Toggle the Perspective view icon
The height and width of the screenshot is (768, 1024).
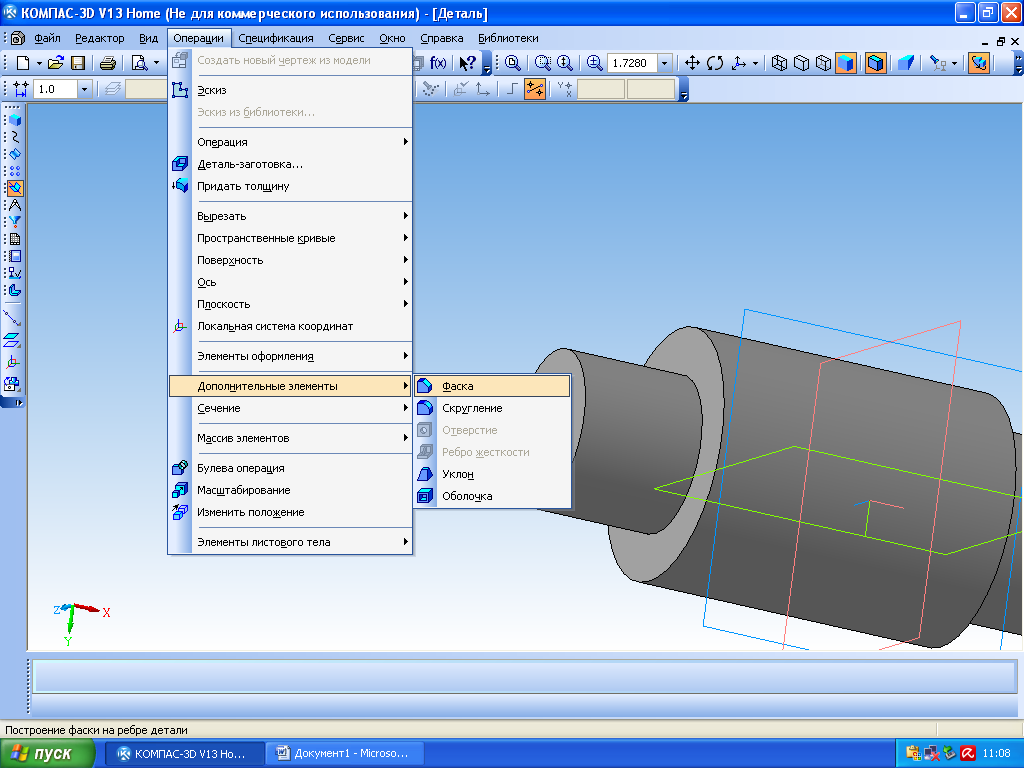coord(906,63)
